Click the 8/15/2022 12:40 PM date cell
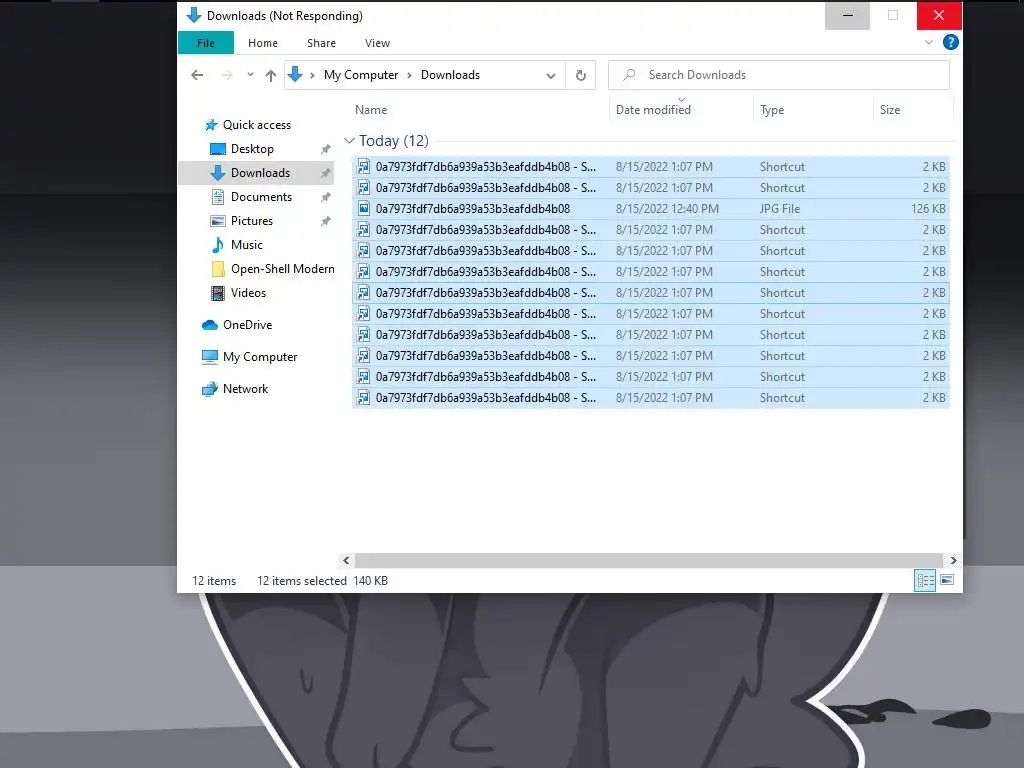The width and height of the screenshot is (1024, 768). tap(667, 209)
